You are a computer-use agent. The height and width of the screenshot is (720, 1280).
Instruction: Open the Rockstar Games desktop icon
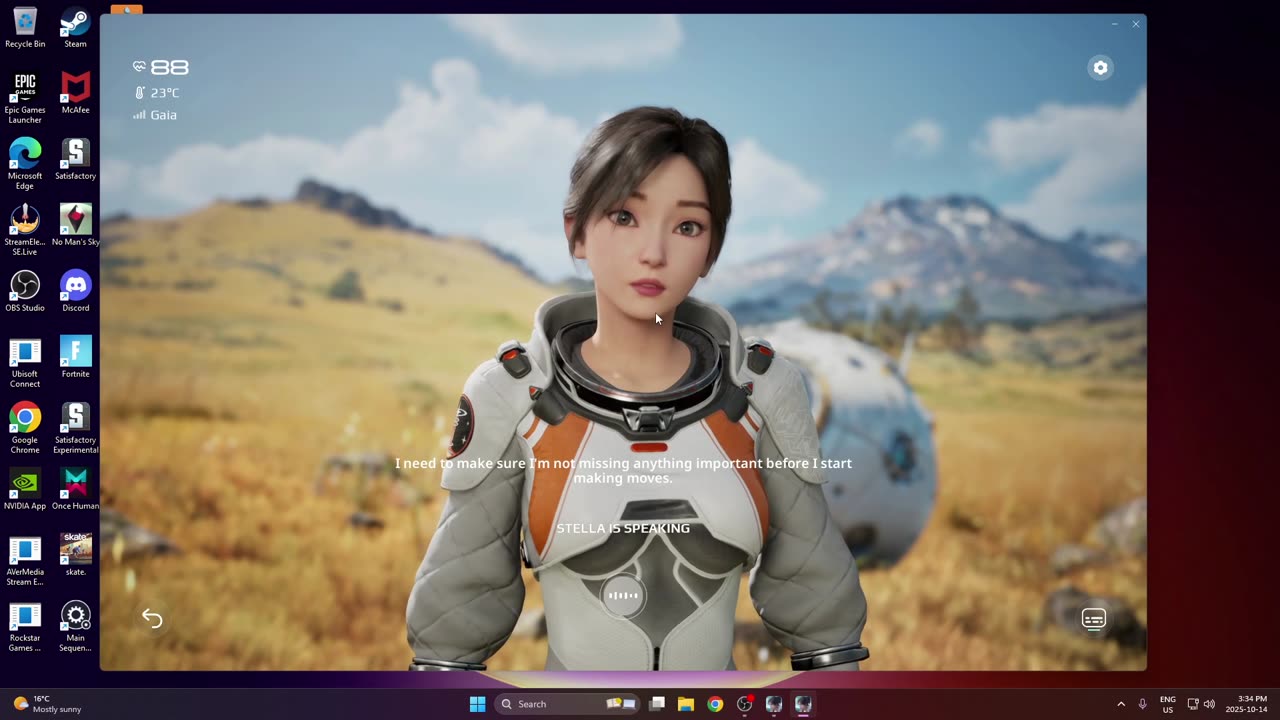[x=25, y=627]
